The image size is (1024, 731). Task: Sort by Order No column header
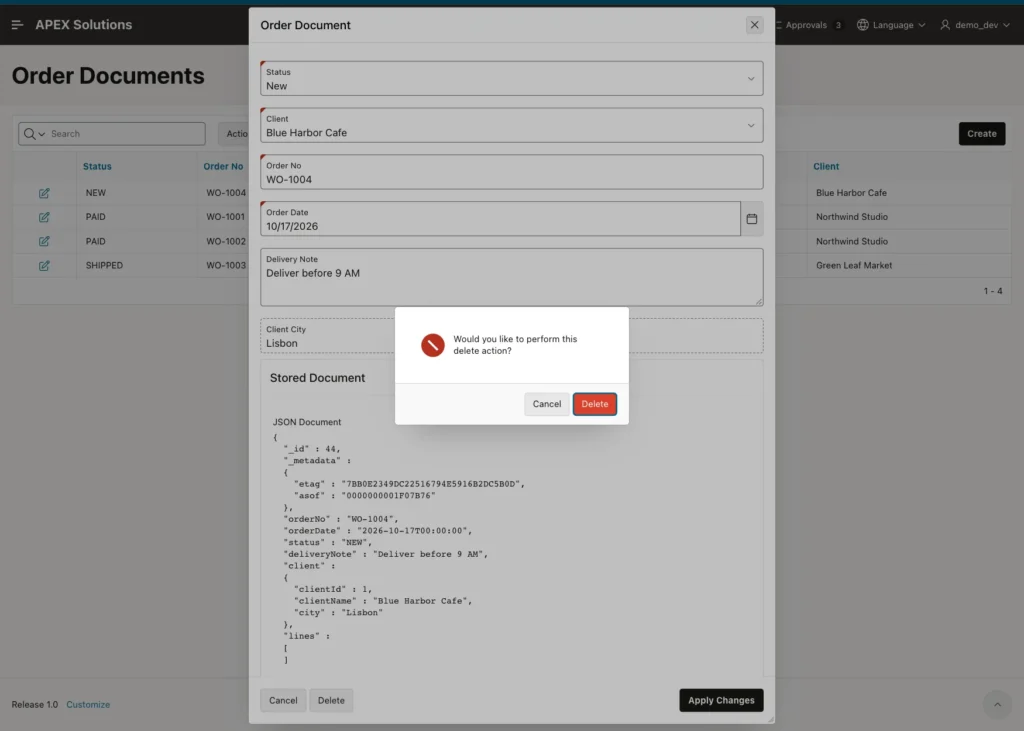[223, 166]
